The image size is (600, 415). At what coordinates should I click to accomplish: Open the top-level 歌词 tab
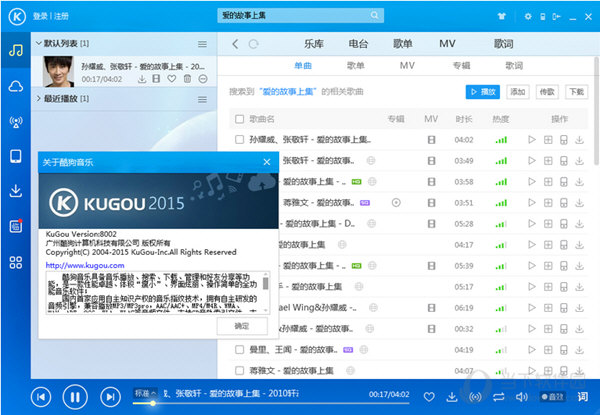click(503, 44)
